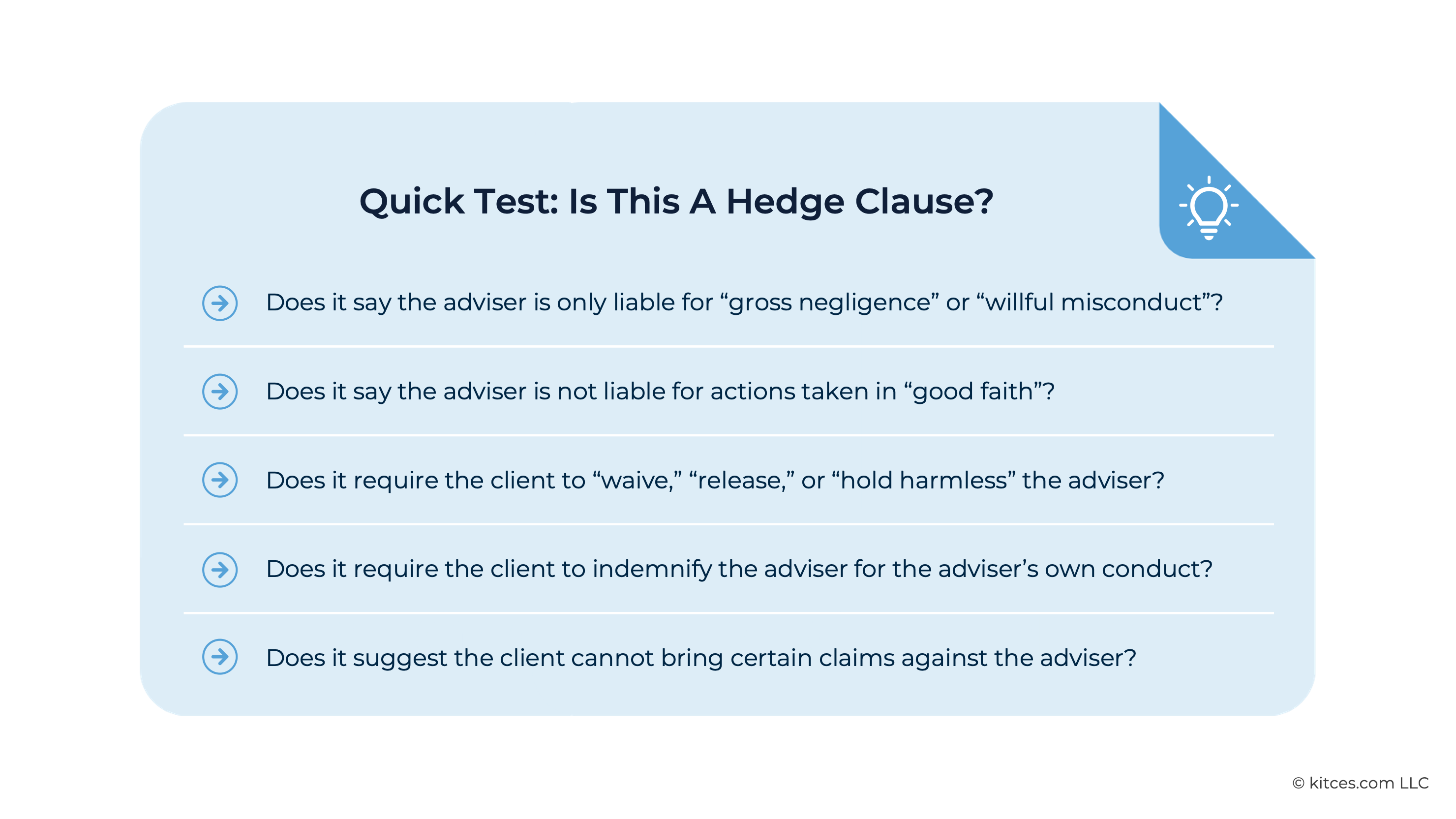Click the divider line below the gross negligence question
The image size is (1456, 819).
pyautogui.click(x=728, y=346)
